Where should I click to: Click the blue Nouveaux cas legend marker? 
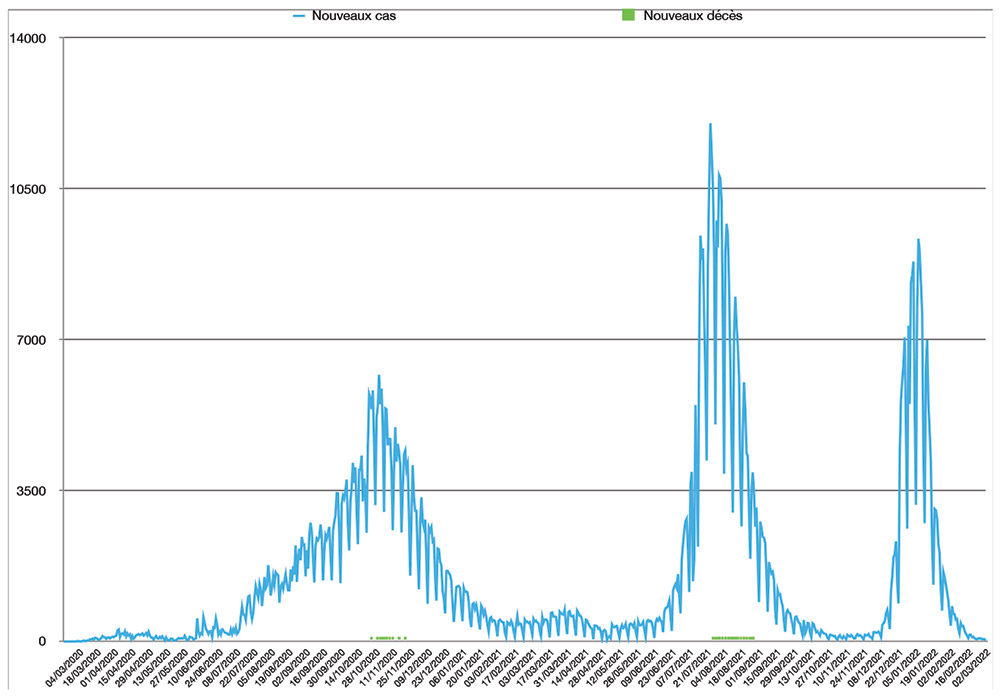point(298,16)
